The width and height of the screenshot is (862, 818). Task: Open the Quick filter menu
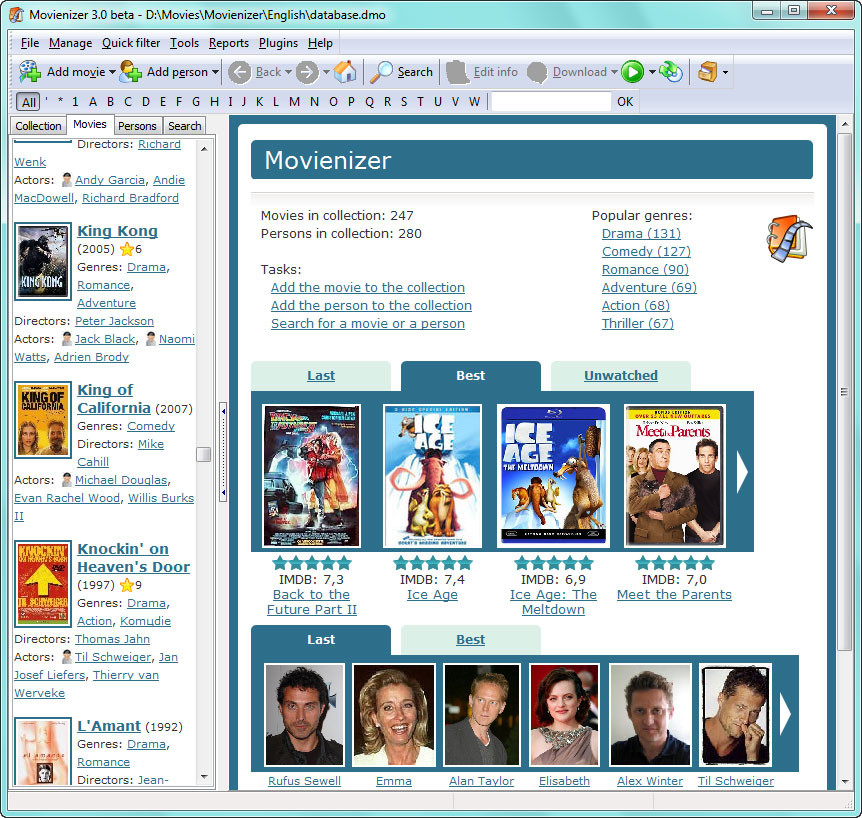(131, 43)
